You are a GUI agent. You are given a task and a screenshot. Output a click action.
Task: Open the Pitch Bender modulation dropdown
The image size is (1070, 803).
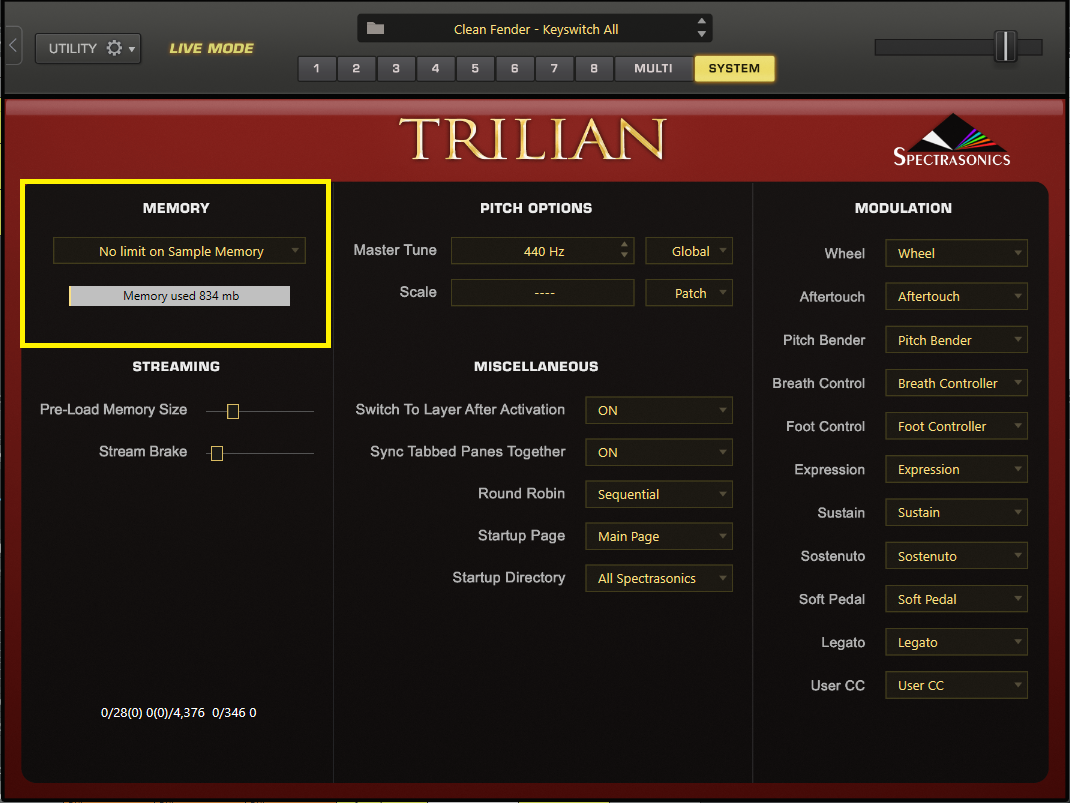(x=955, y=340)
